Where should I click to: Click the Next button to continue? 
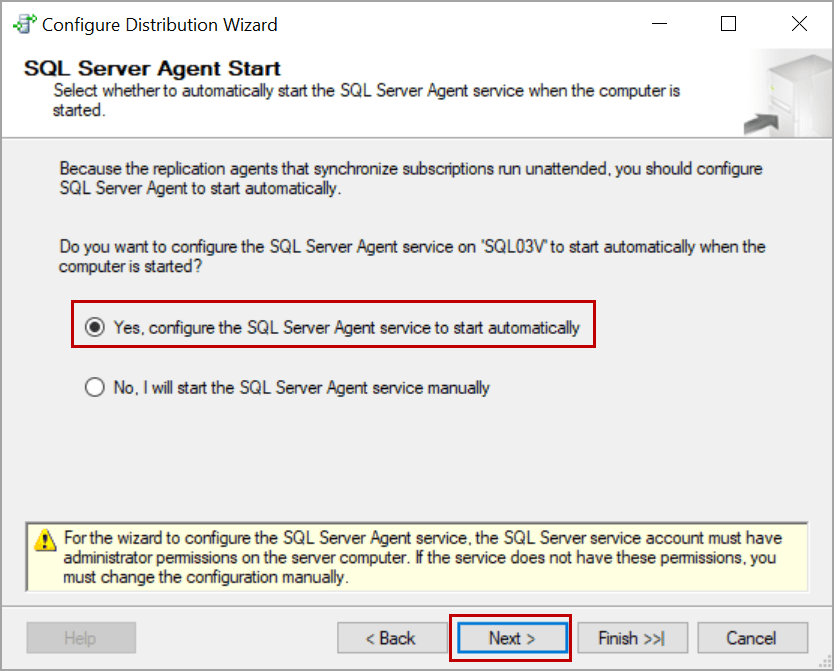(511, 637)
